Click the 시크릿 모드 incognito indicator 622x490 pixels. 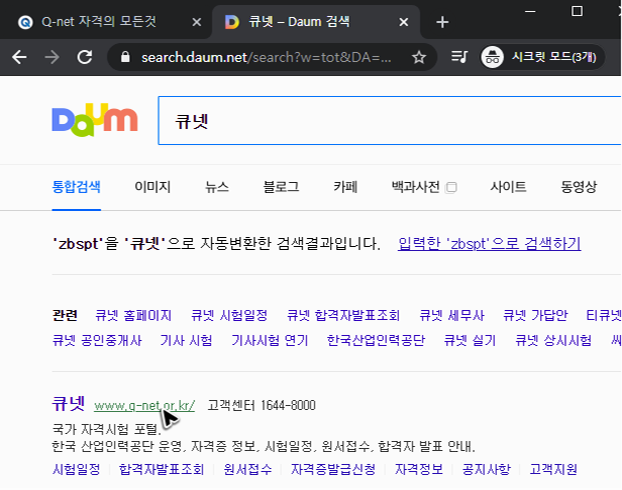[x=542, y=57]
